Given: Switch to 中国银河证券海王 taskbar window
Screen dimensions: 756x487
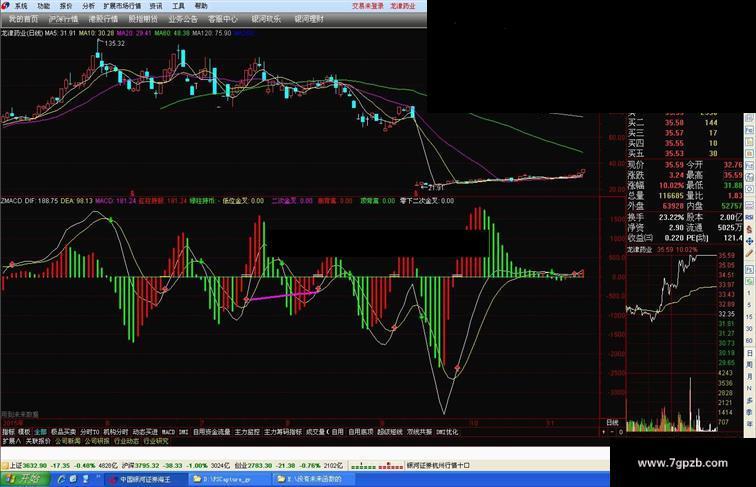Looking at the screenshot, I should pyautogui.click(x=146, y=479).
